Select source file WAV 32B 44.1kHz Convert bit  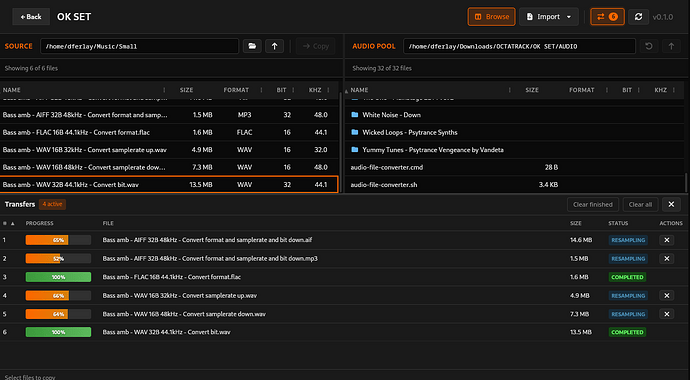pyautogui.click(x=169, y=185)
